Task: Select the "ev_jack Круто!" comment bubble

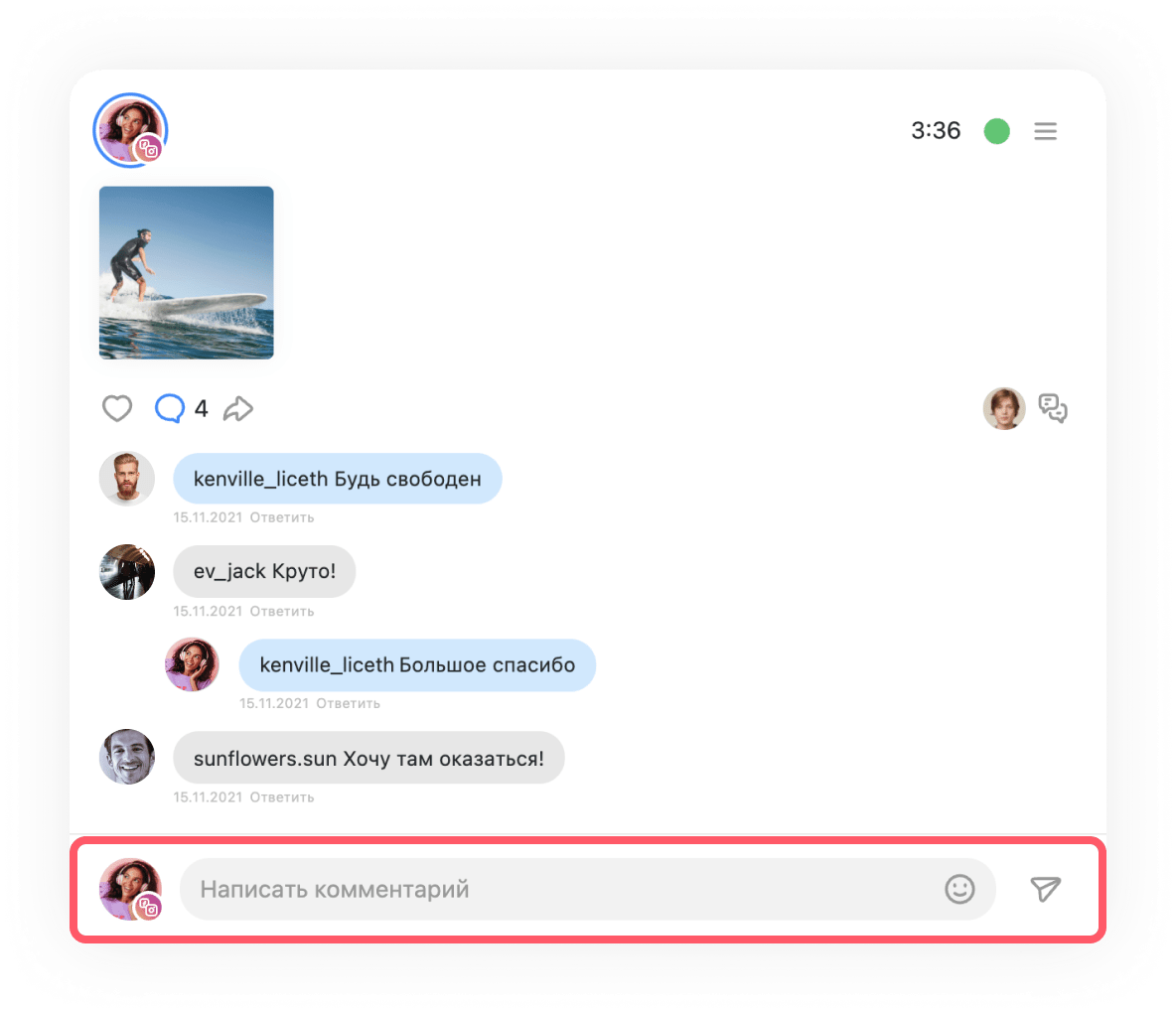Action: point(265,571)
